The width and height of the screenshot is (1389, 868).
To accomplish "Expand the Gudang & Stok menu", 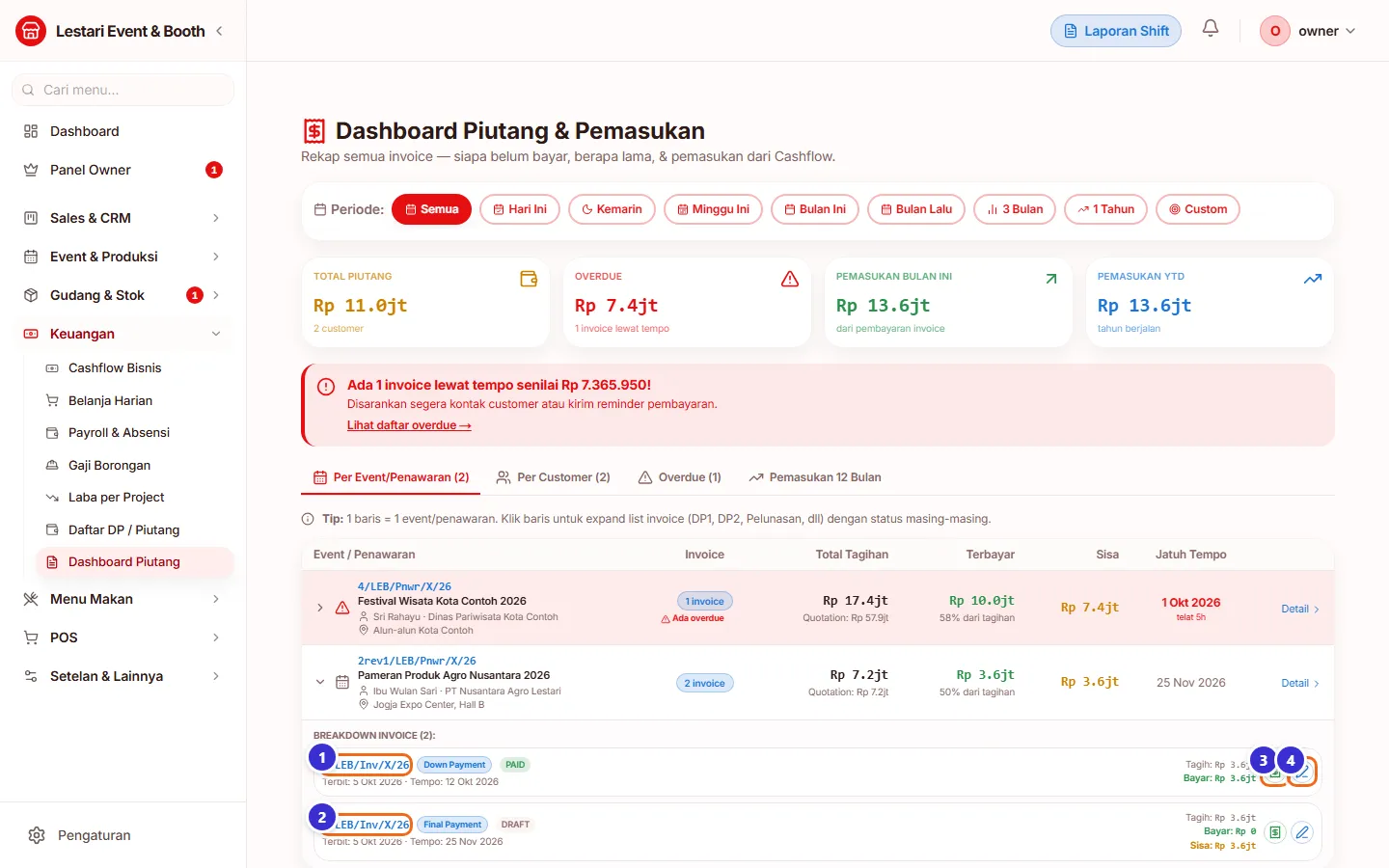I will [123, 295].
